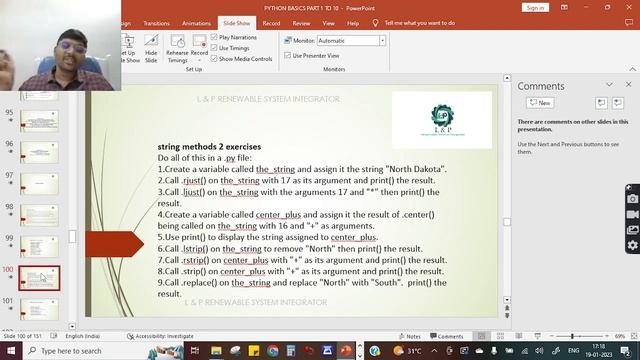The image size is (640, 360).
Task: Toggle Comments from status bar
Action: point(447,336)
